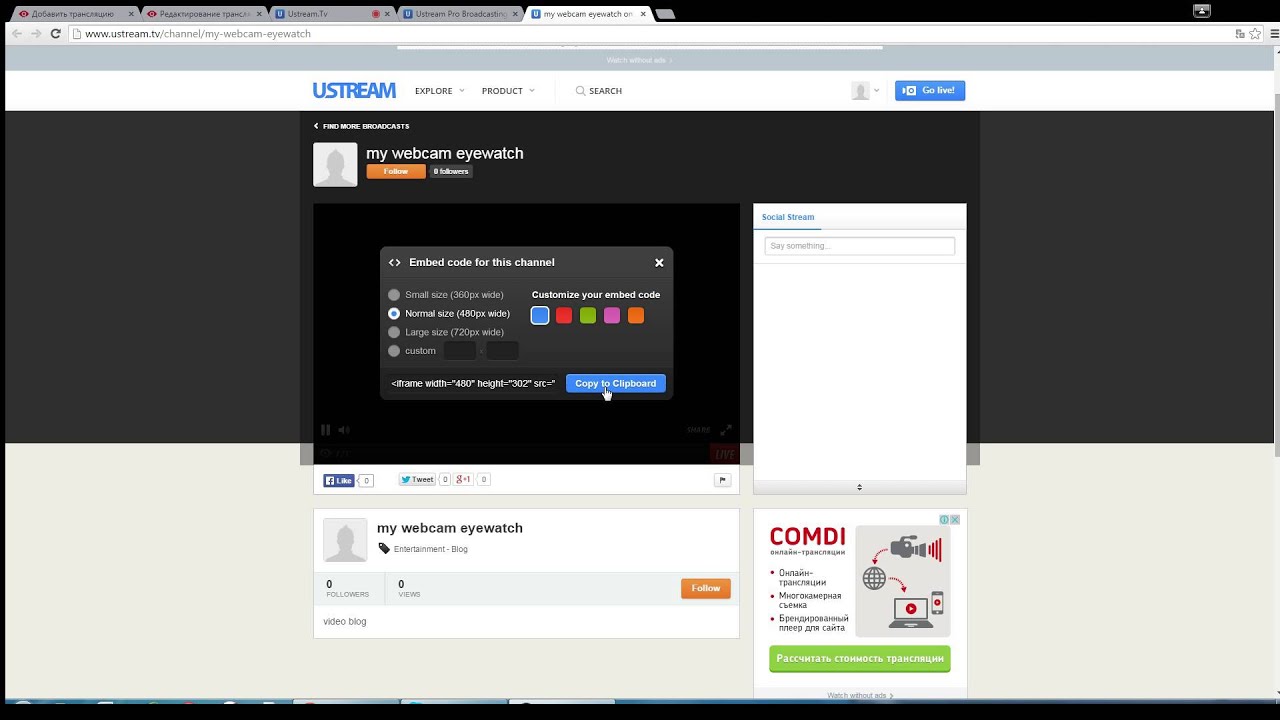Click the channel avatar beside title
This screenshot has width=1280, height=720.
click(x=335, y=165)
